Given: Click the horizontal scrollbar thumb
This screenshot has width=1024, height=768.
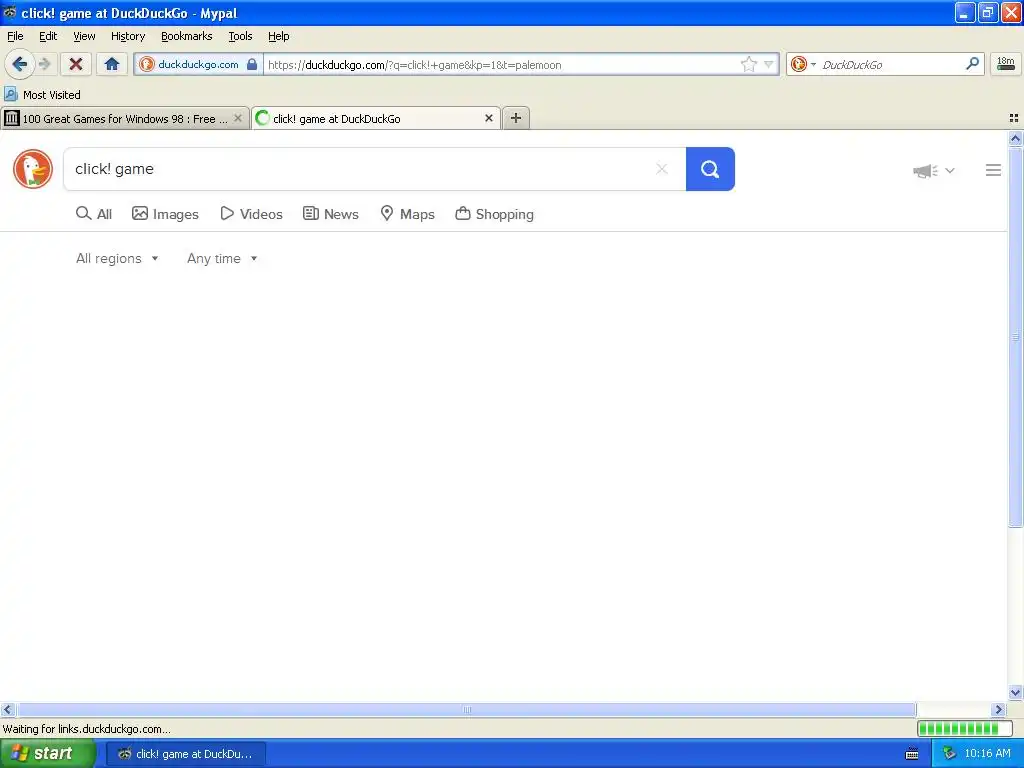Looking at the screenshot, I should pos(466,709).
